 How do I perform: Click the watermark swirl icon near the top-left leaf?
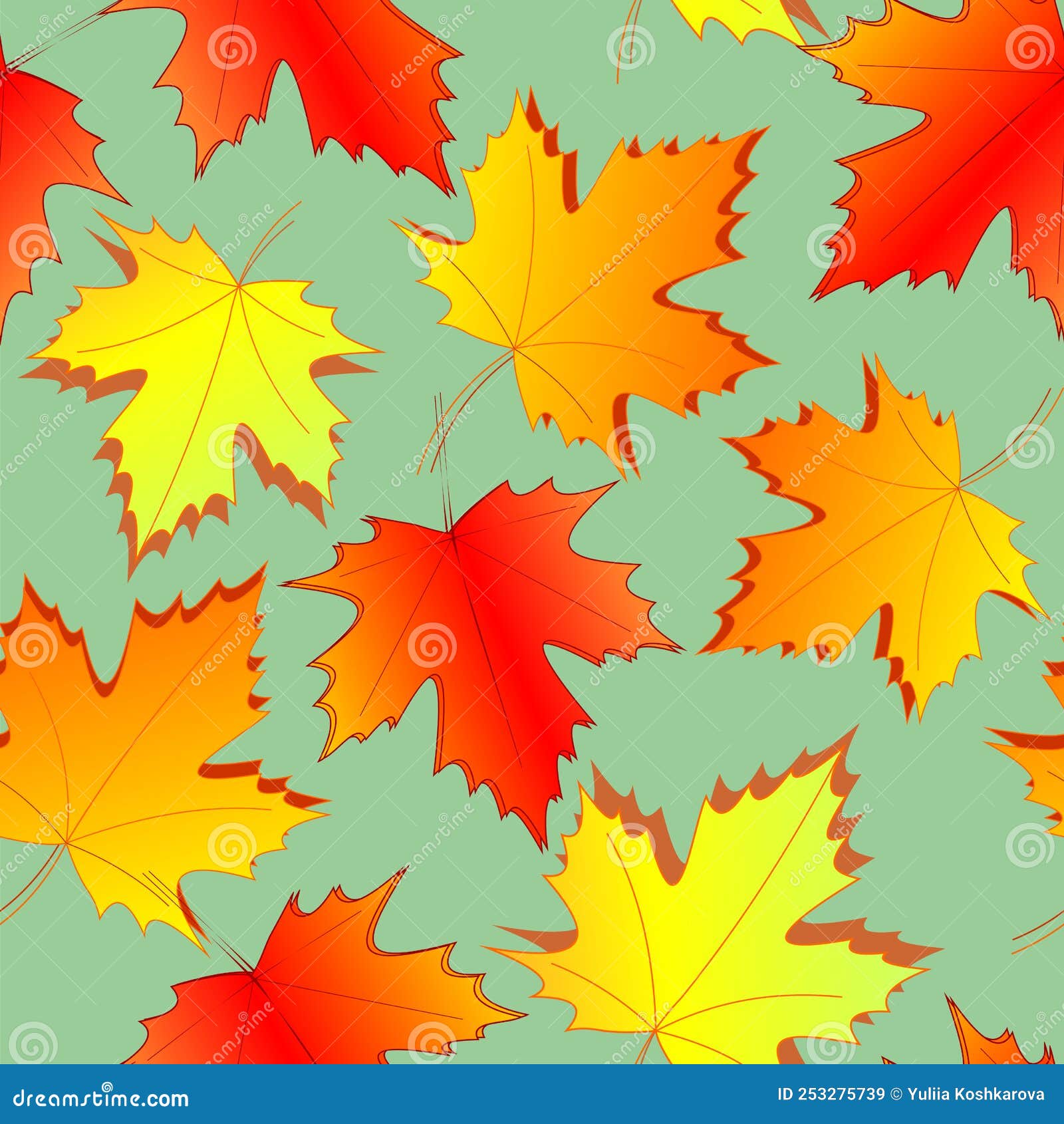[x=231, y=48]
